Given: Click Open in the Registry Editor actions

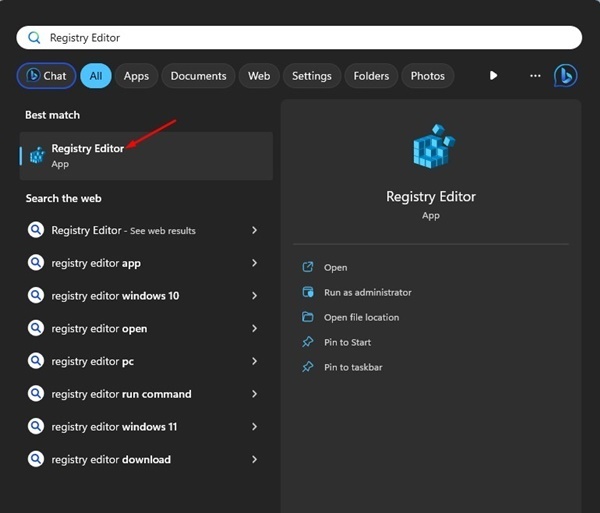Looking at the screenshot, I should (x=335, y=267).
